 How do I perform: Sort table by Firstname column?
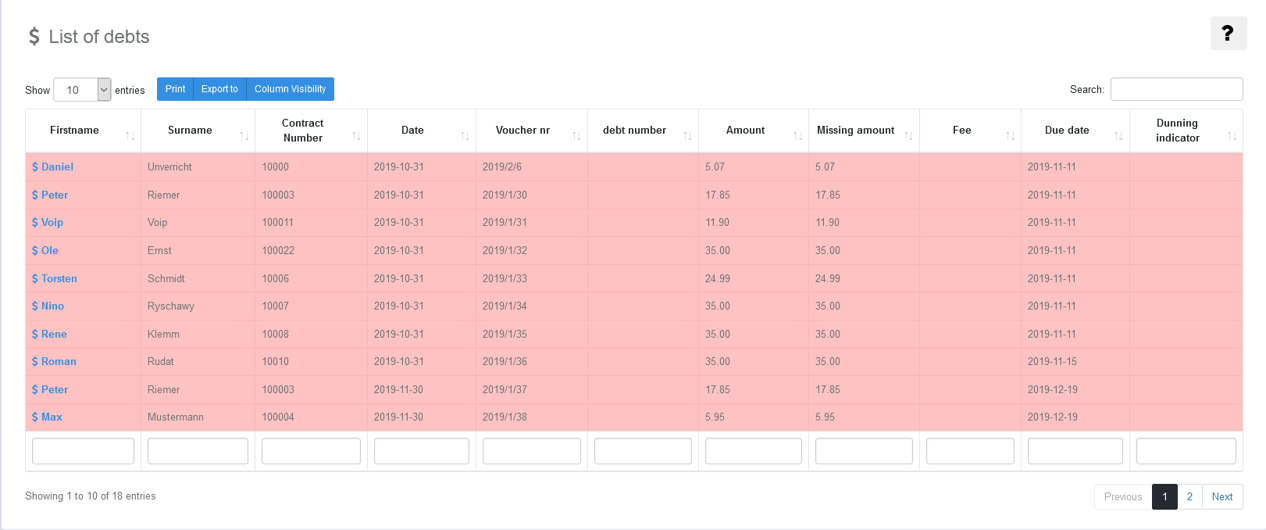point(83,131)
